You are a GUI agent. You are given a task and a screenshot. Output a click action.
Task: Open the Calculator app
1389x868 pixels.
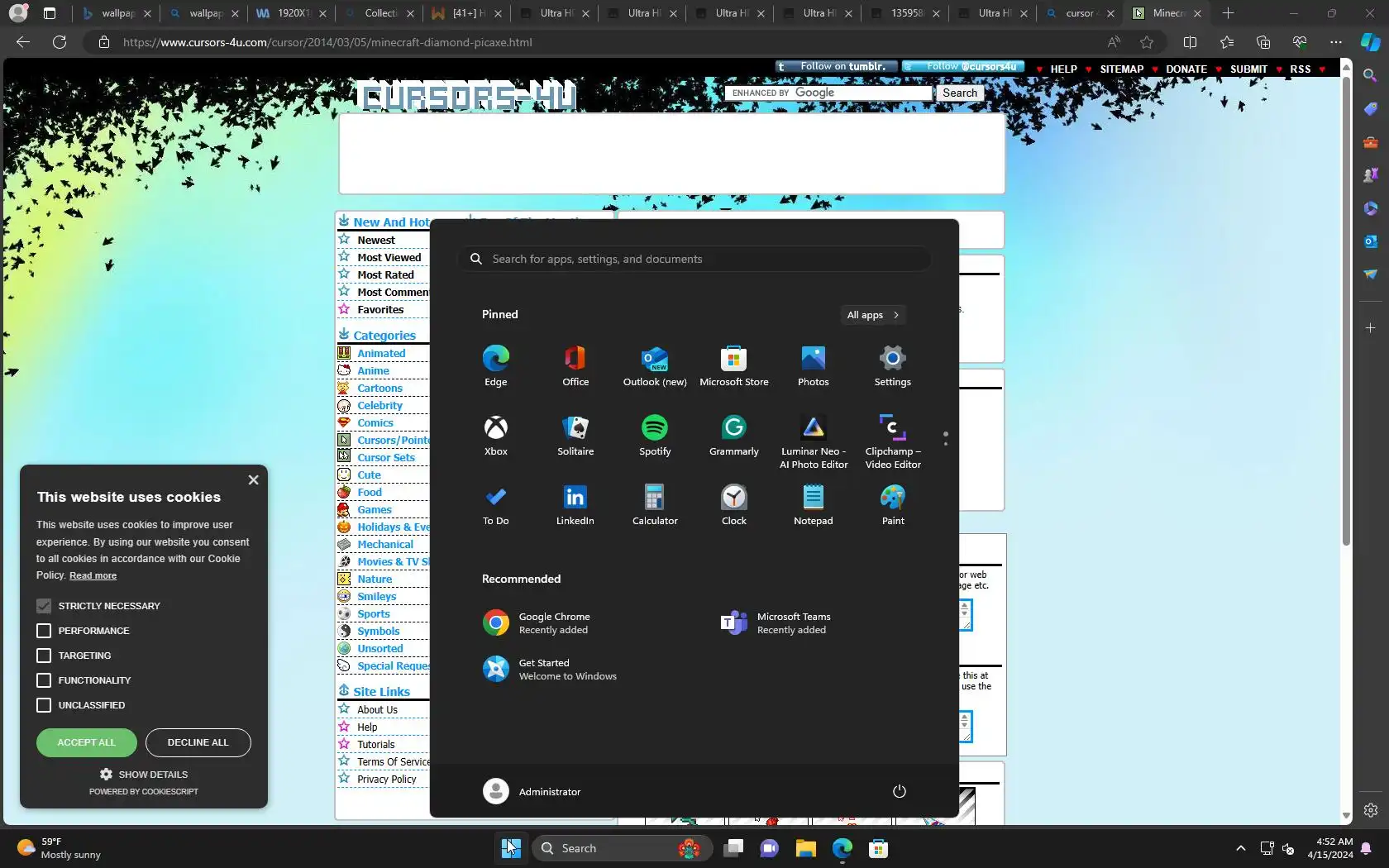pos(655,504)
